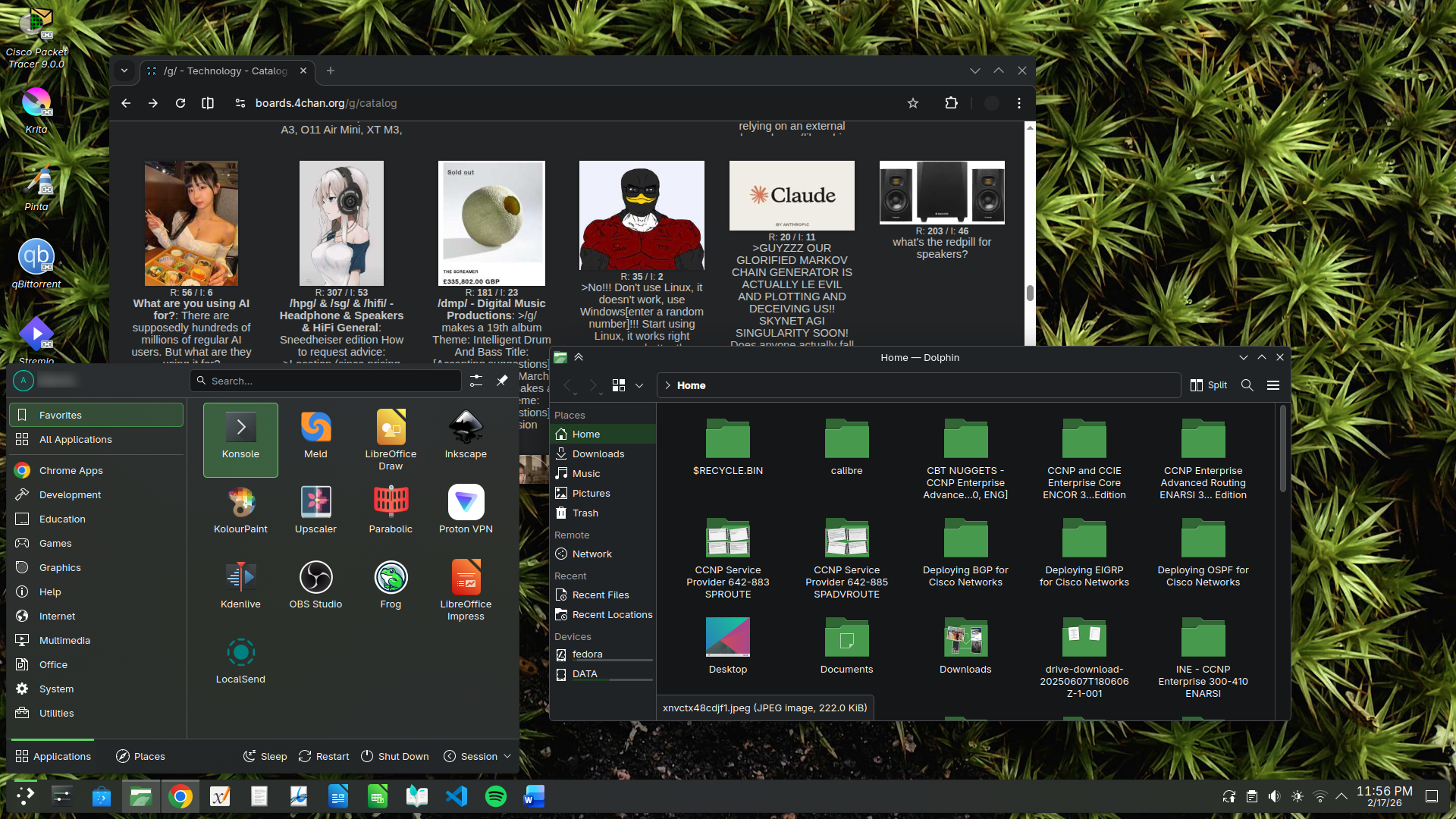Launch Inkscape from the launcher
The image size is (1456, 819).
466,434
